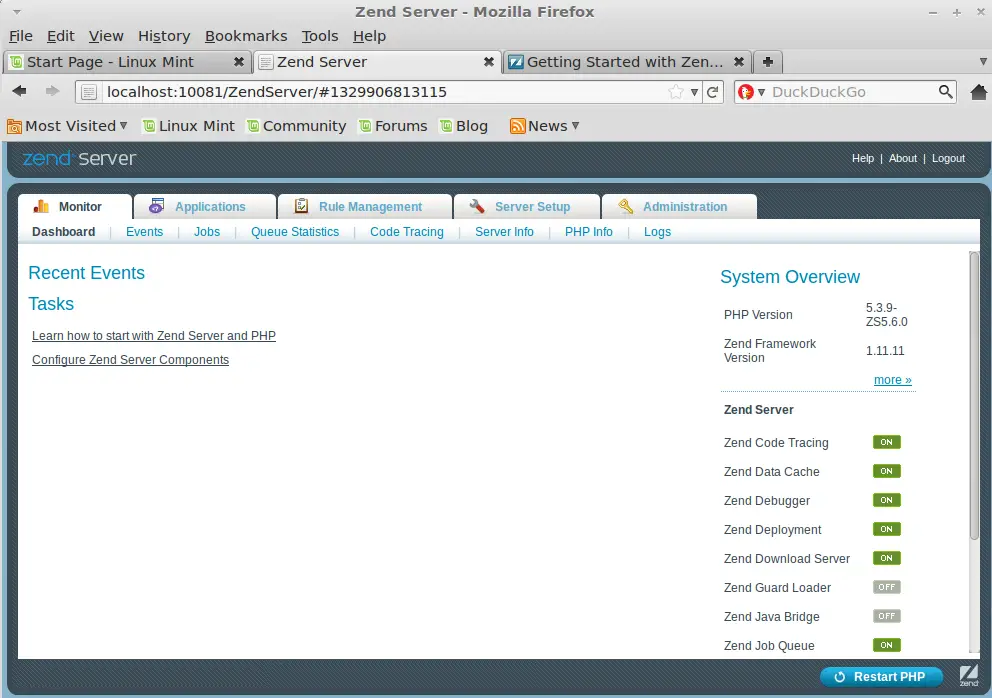Viewport: 992px width, 698px height.
Task: Open the Logs sub-tab
Action: coord(657,232)
